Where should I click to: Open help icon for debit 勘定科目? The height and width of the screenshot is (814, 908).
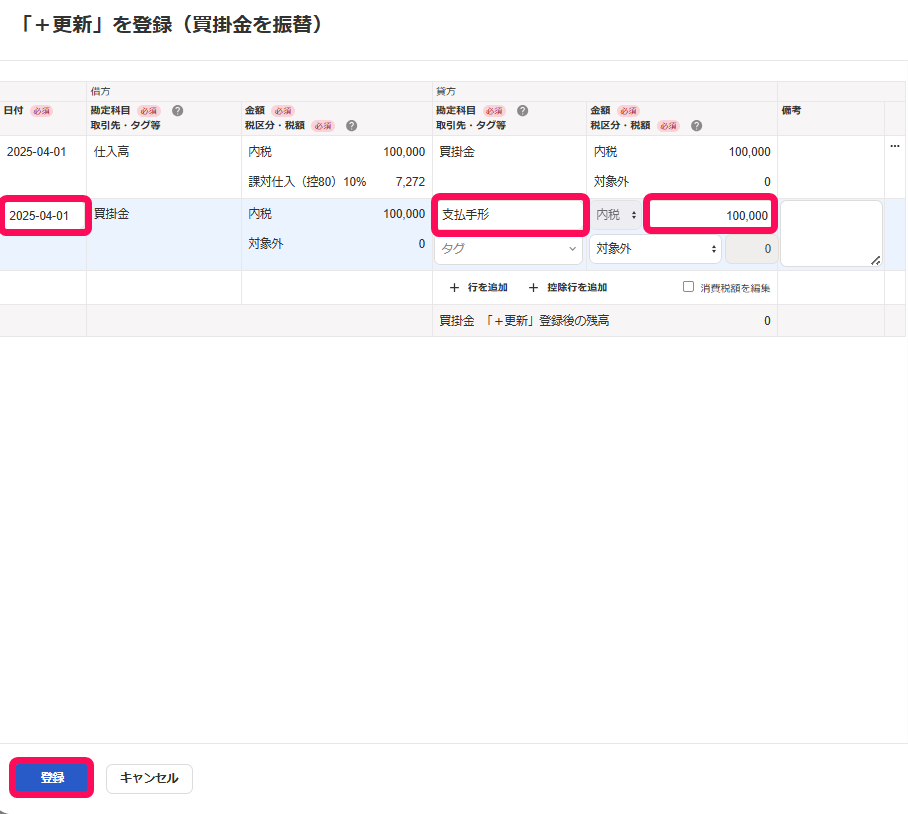tap(178, 111)
